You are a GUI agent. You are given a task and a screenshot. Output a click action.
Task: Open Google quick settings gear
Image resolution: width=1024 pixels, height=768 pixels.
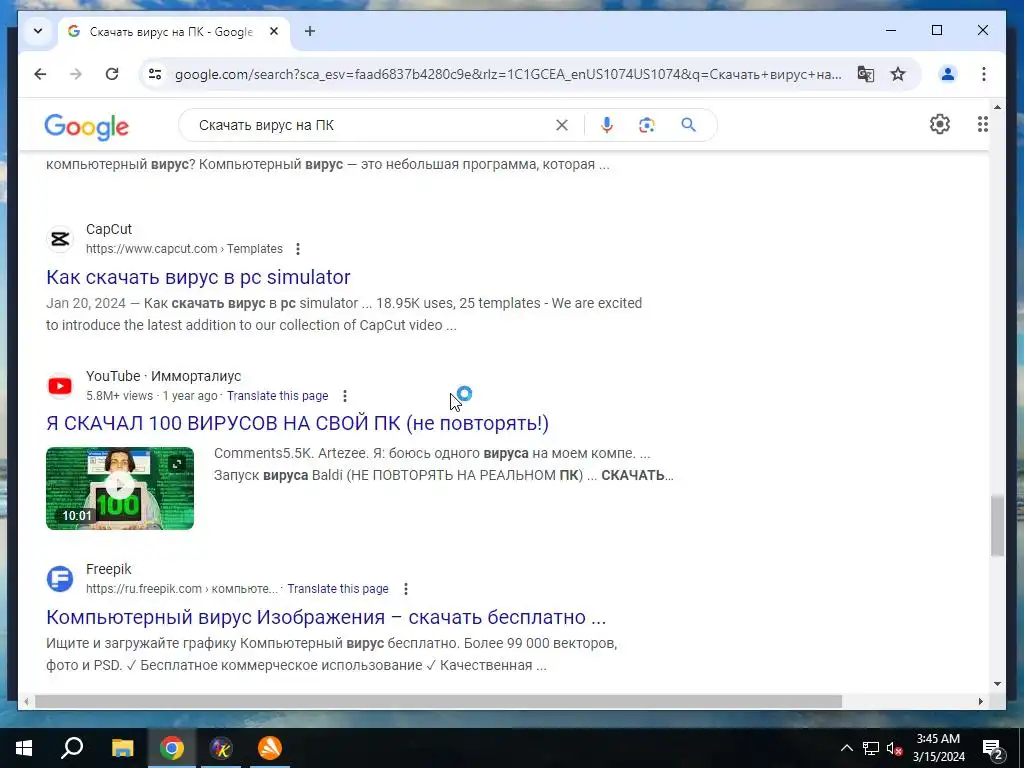[x=940, y=124]
